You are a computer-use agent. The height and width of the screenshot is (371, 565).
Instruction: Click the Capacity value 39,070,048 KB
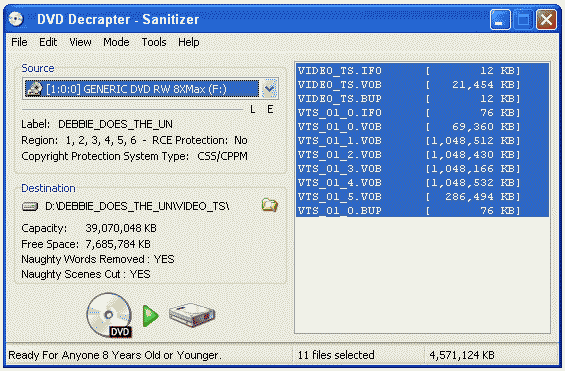pos(121,228)
